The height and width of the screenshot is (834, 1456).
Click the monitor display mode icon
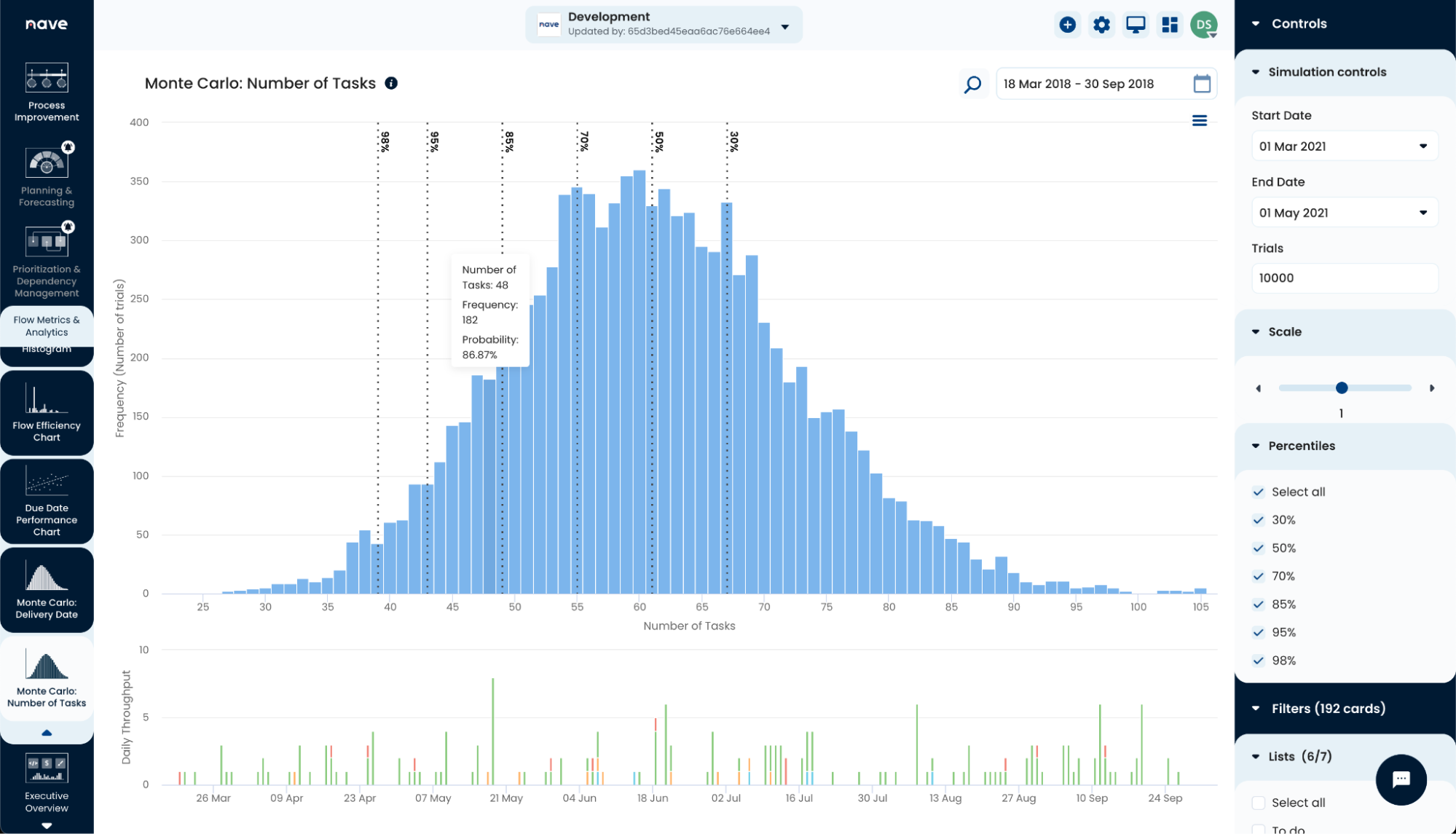[1136, 25]
